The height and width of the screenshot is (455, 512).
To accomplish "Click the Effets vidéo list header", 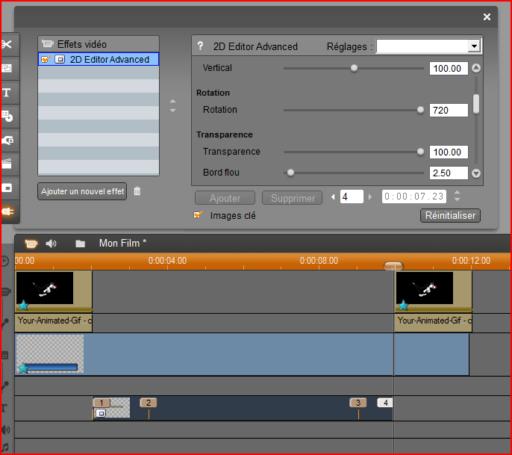I will 99,44.
